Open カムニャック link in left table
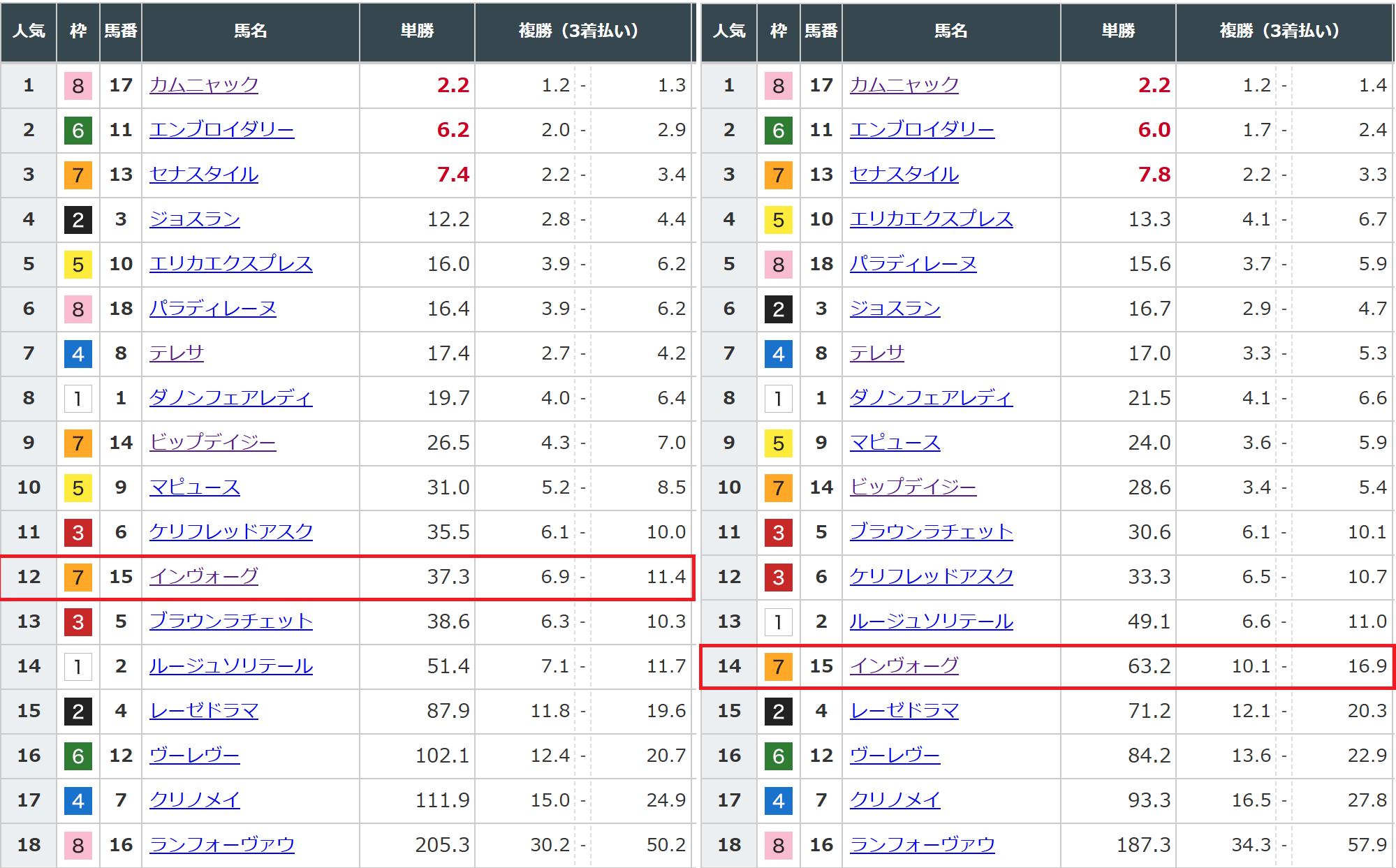1396x868 pixels. click(x=203, y=85)
